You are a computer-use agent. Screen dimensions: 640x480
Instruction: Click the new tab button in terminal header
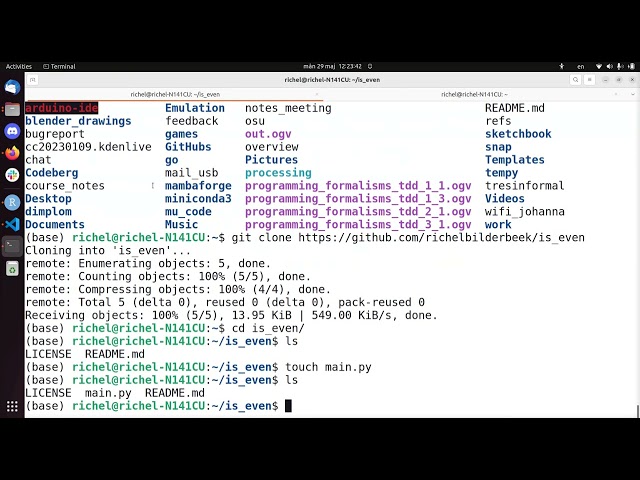[33, 80]
